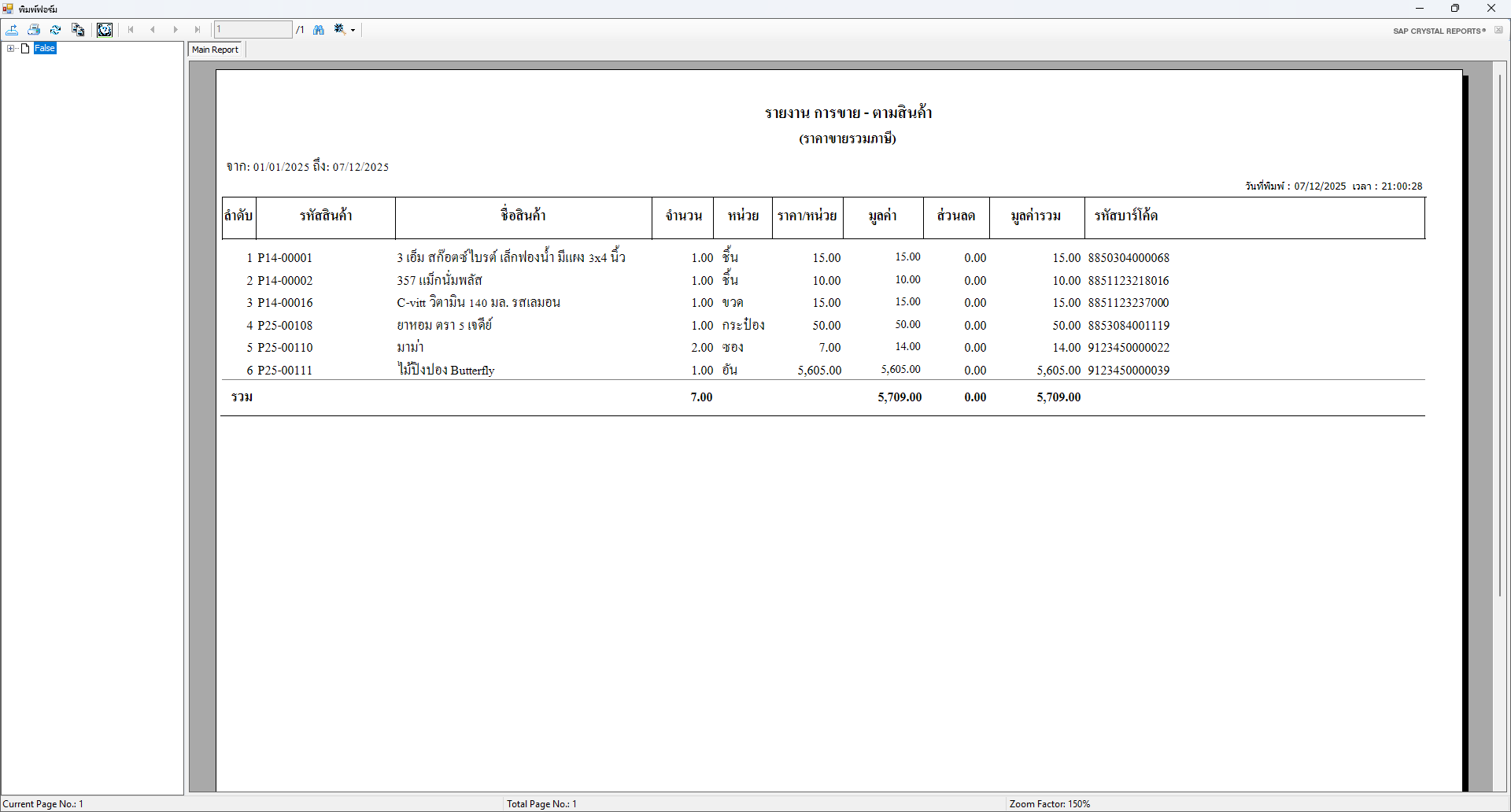
Task: Click the Zoom Factor 150% status text
Action: [1050, 803]
